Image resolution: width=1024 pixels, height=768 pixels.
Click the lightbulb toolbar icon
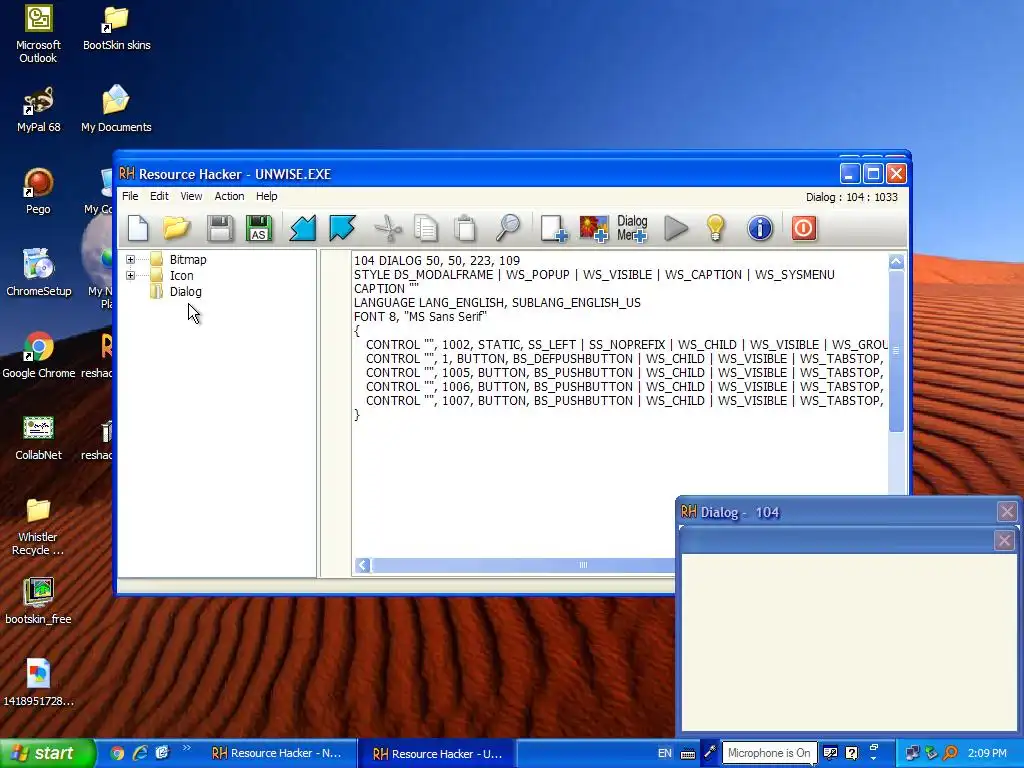point(716,228)
